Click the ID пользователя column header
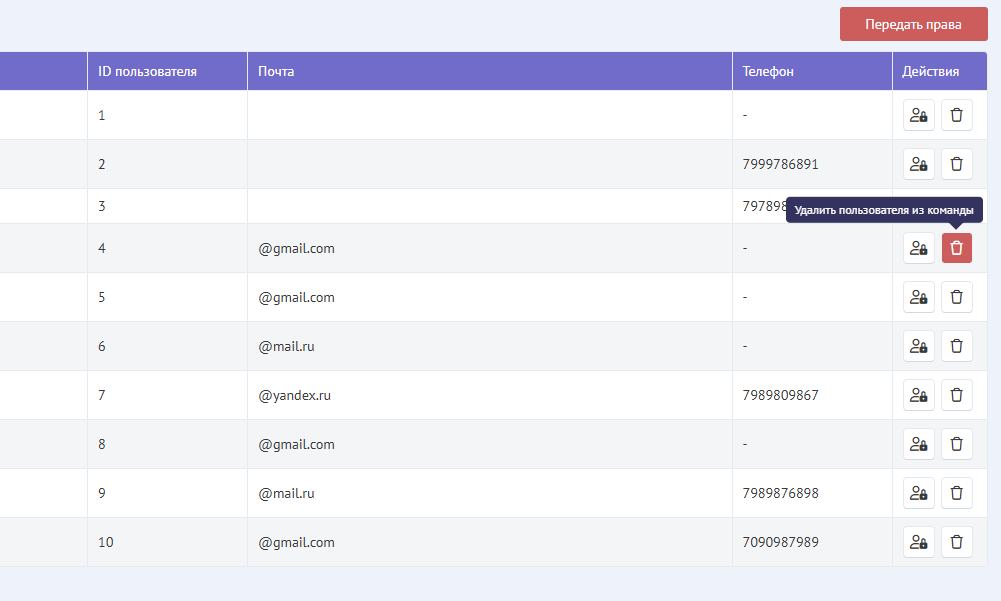 pyautogui.click(x=147, y=71)
